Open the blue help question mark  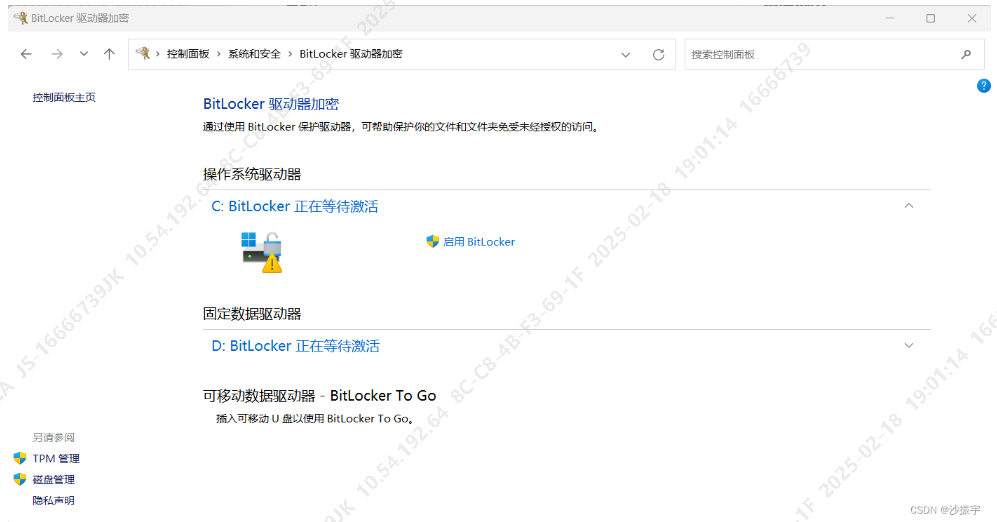983,86
